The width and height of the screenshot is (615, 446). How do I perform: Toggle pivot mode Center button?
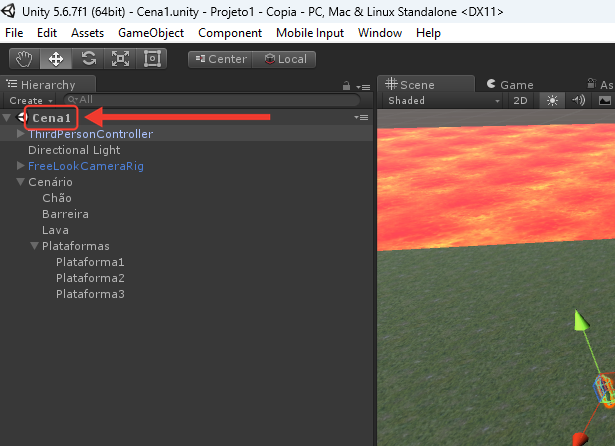click(x=220, y=59)
